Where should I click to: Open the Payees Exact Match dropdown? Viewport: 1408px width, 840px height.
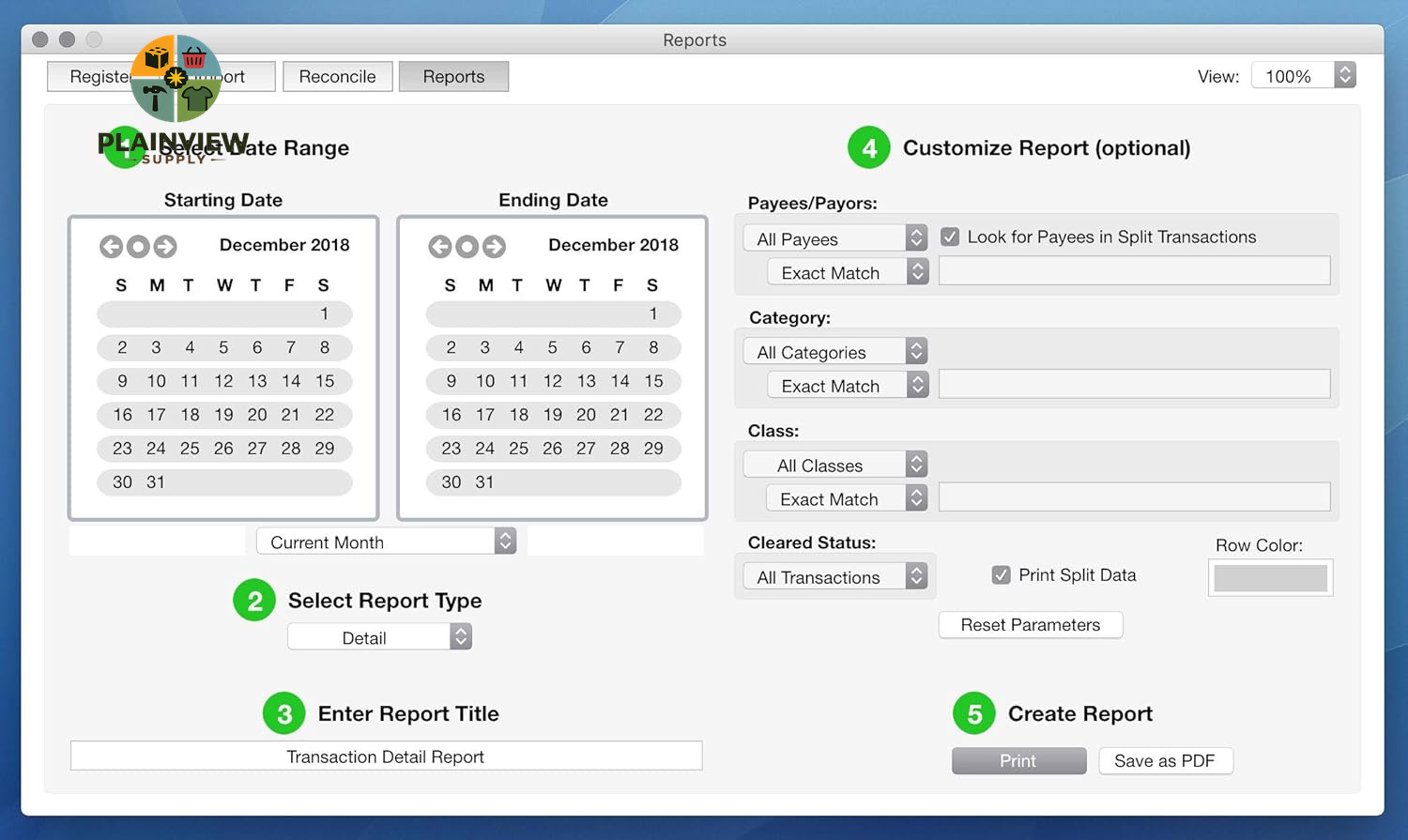[x=848, y=272]
